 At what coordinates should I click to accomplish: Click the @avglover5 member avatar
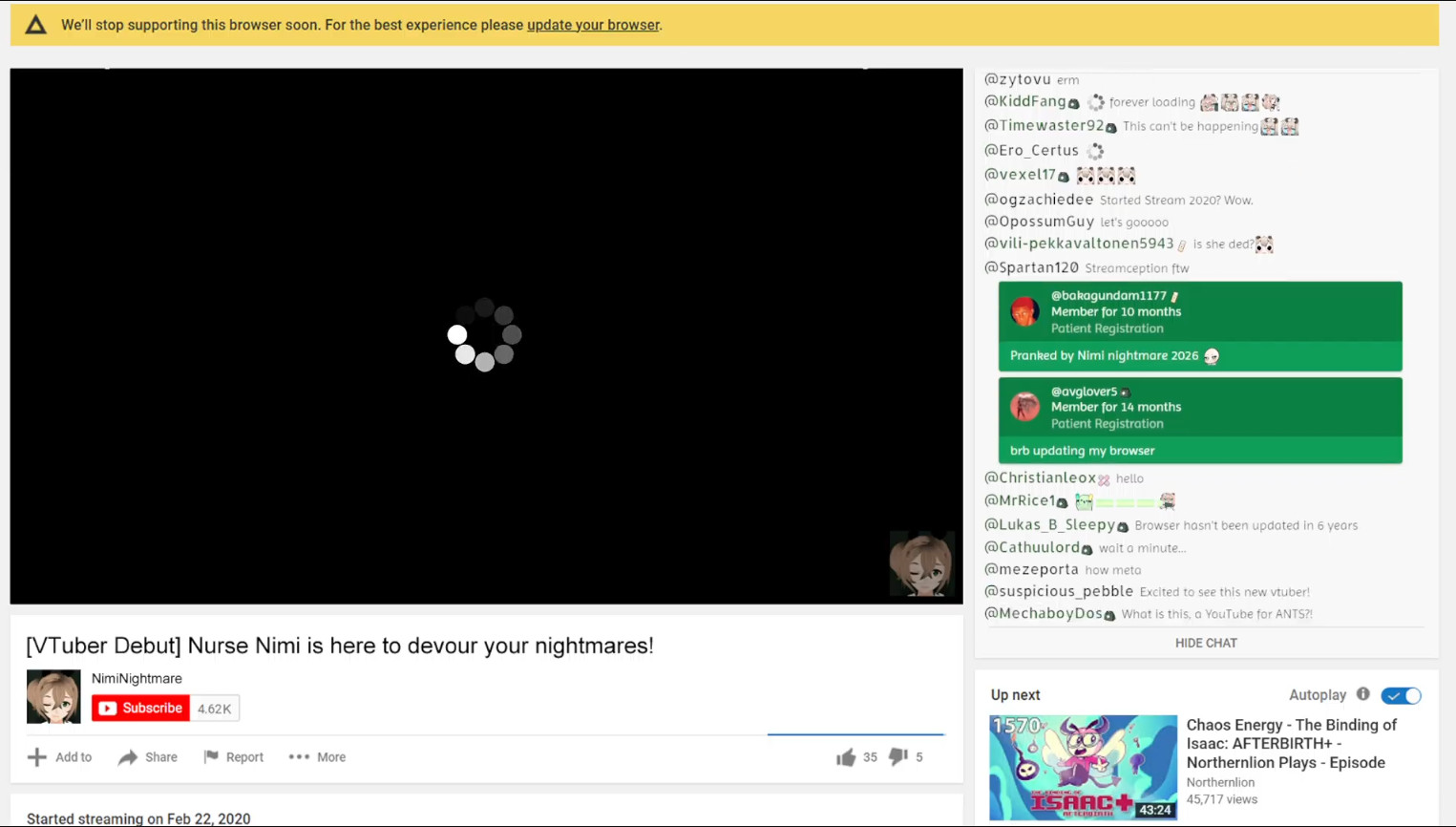[1024, 407]
